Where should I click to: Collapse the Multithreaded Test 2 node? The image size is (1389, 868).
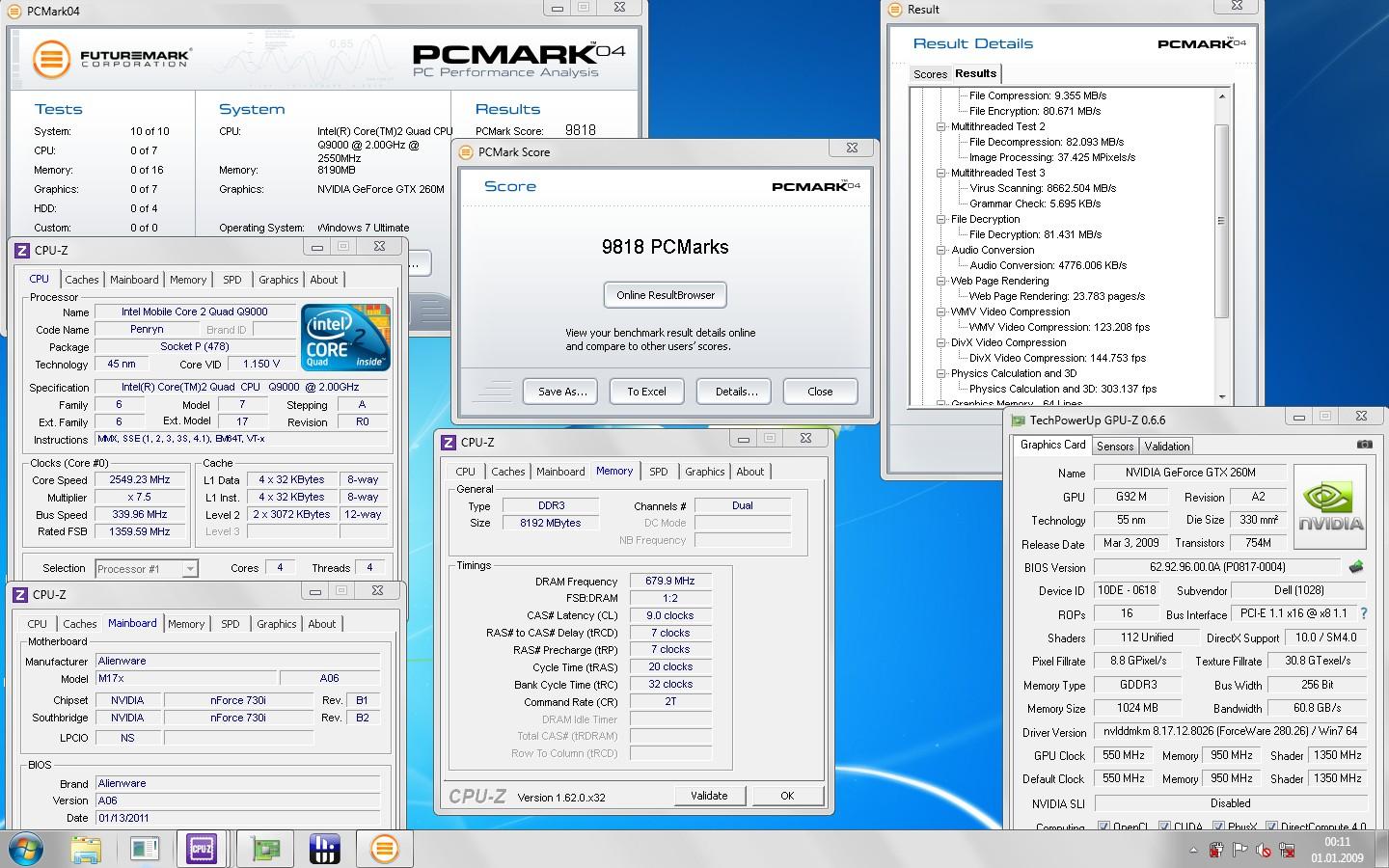[940, 126]
